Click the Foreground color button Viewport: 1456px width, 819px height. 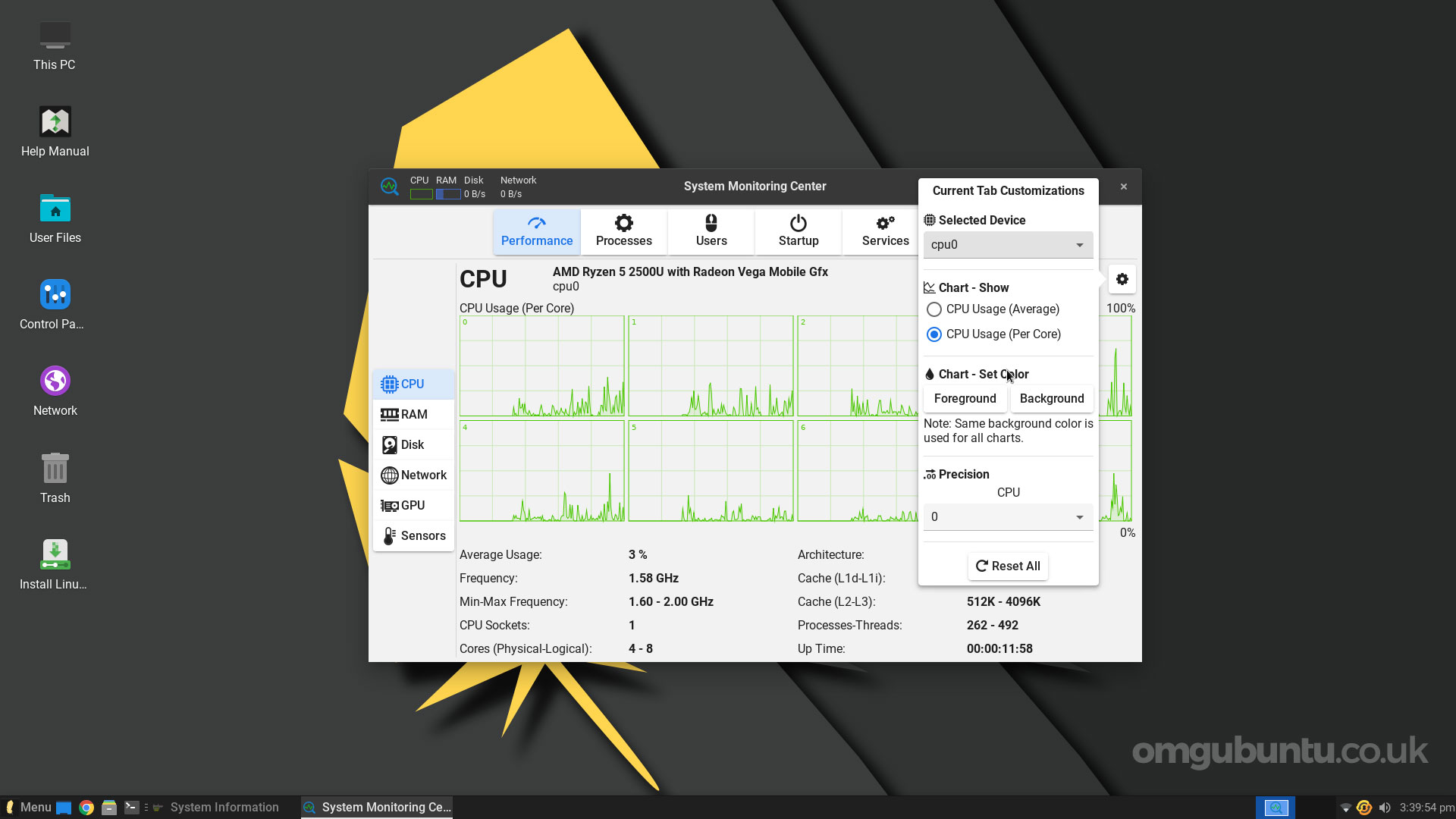[965, 399]
